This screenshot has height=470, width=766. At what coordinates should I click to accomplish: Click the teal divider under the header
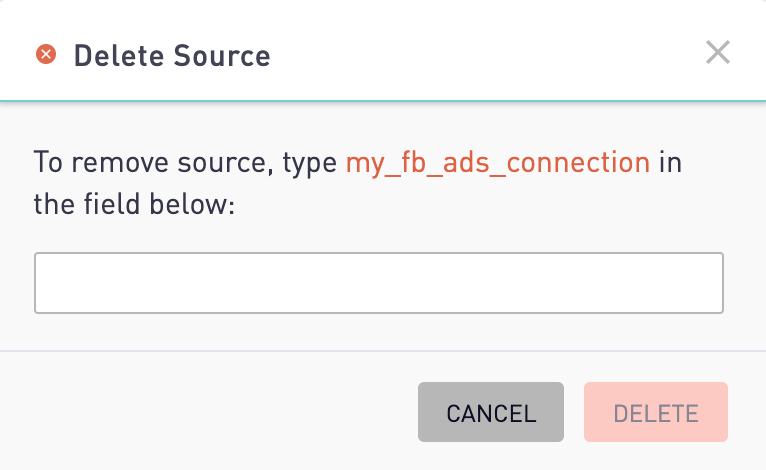(x=383, y=101)
